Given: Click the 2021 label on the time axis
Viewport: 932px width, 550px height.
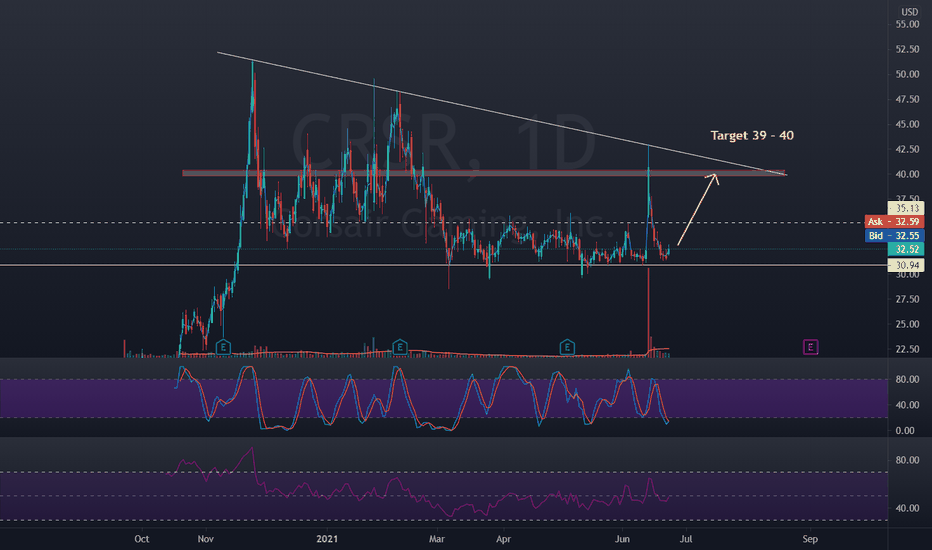Looking at the screenshot, I should tap(327, 539).
